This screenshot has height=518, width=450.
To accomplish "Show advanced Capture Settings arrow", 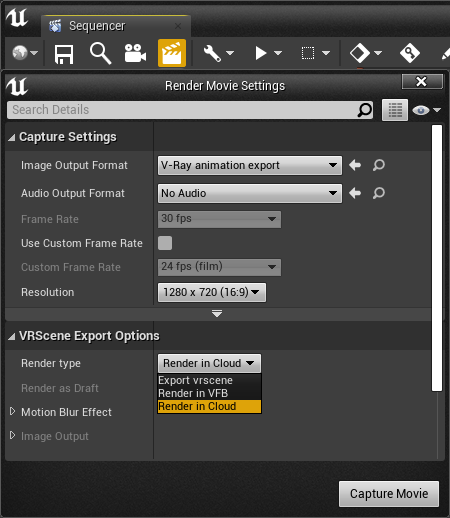I will (217, 314).
